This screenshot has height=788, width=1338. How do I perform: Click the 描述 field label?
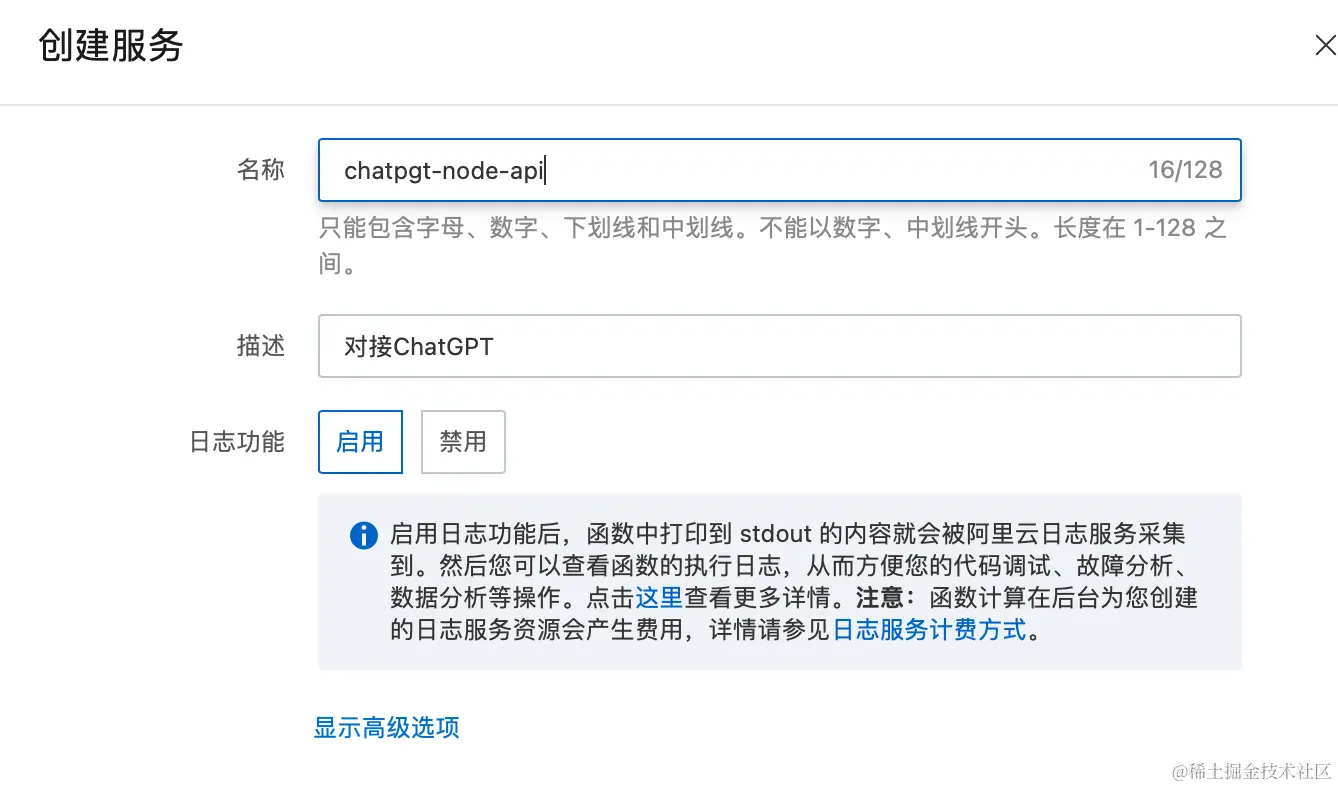tap(261, 346)
